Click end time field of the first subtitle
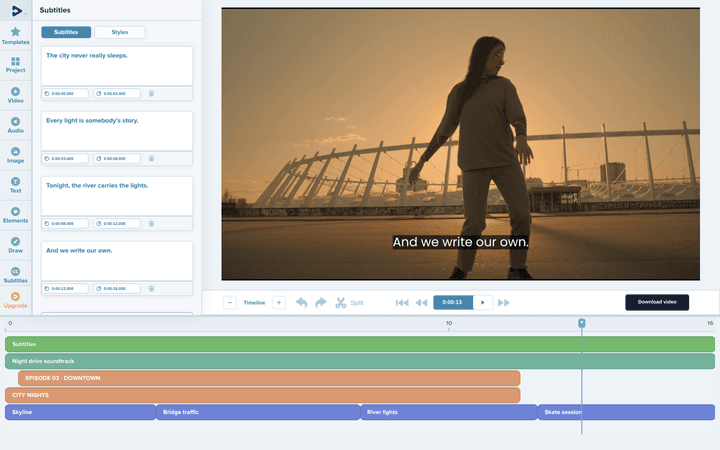Image resolution: width=720 pixels, height=450 pixels. pyautogui.click(x=117, y=94)
